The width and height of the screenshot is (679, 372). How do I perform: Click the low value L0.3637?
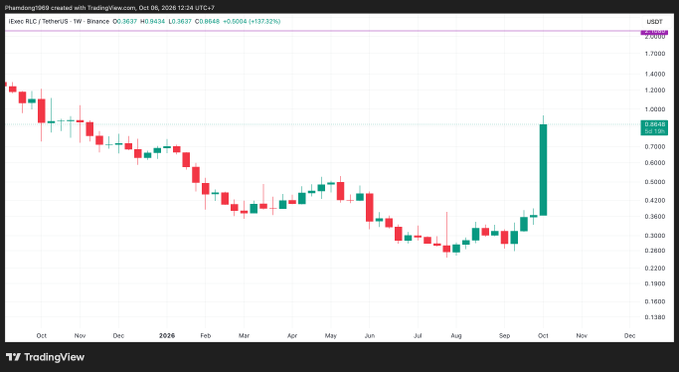[180, 21]
